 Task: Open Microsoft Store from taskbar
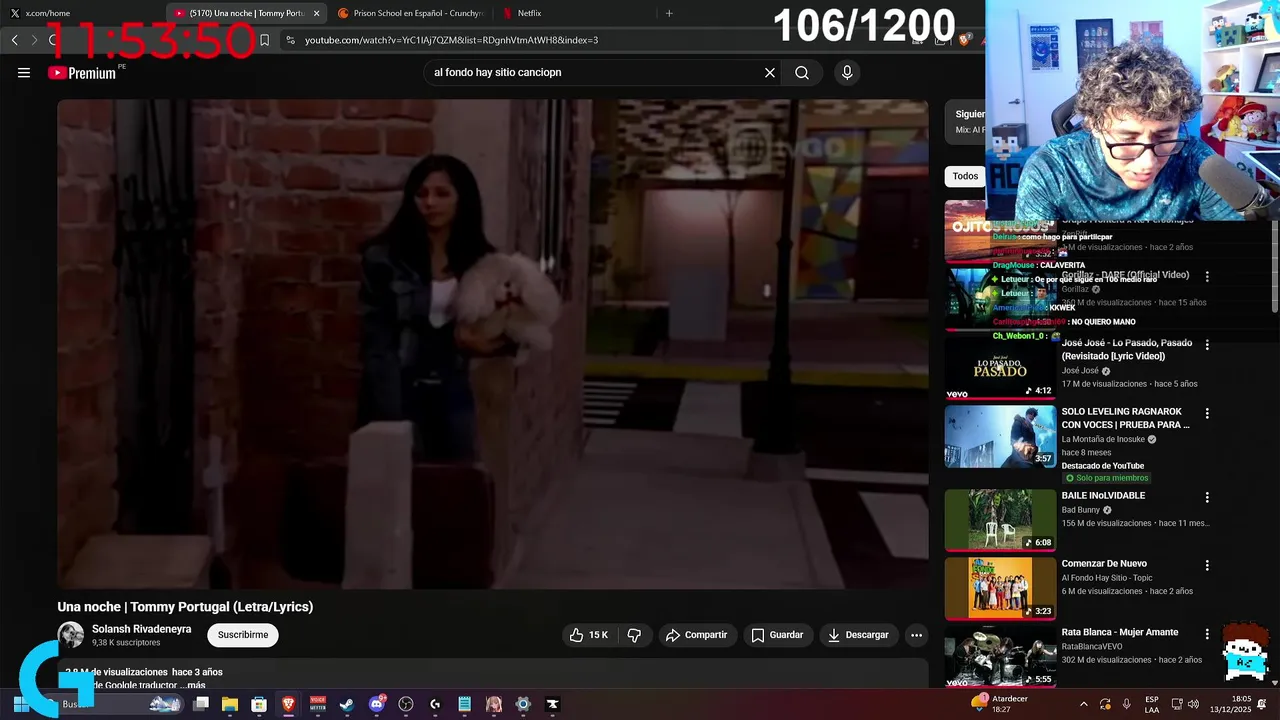click(259, 704)
